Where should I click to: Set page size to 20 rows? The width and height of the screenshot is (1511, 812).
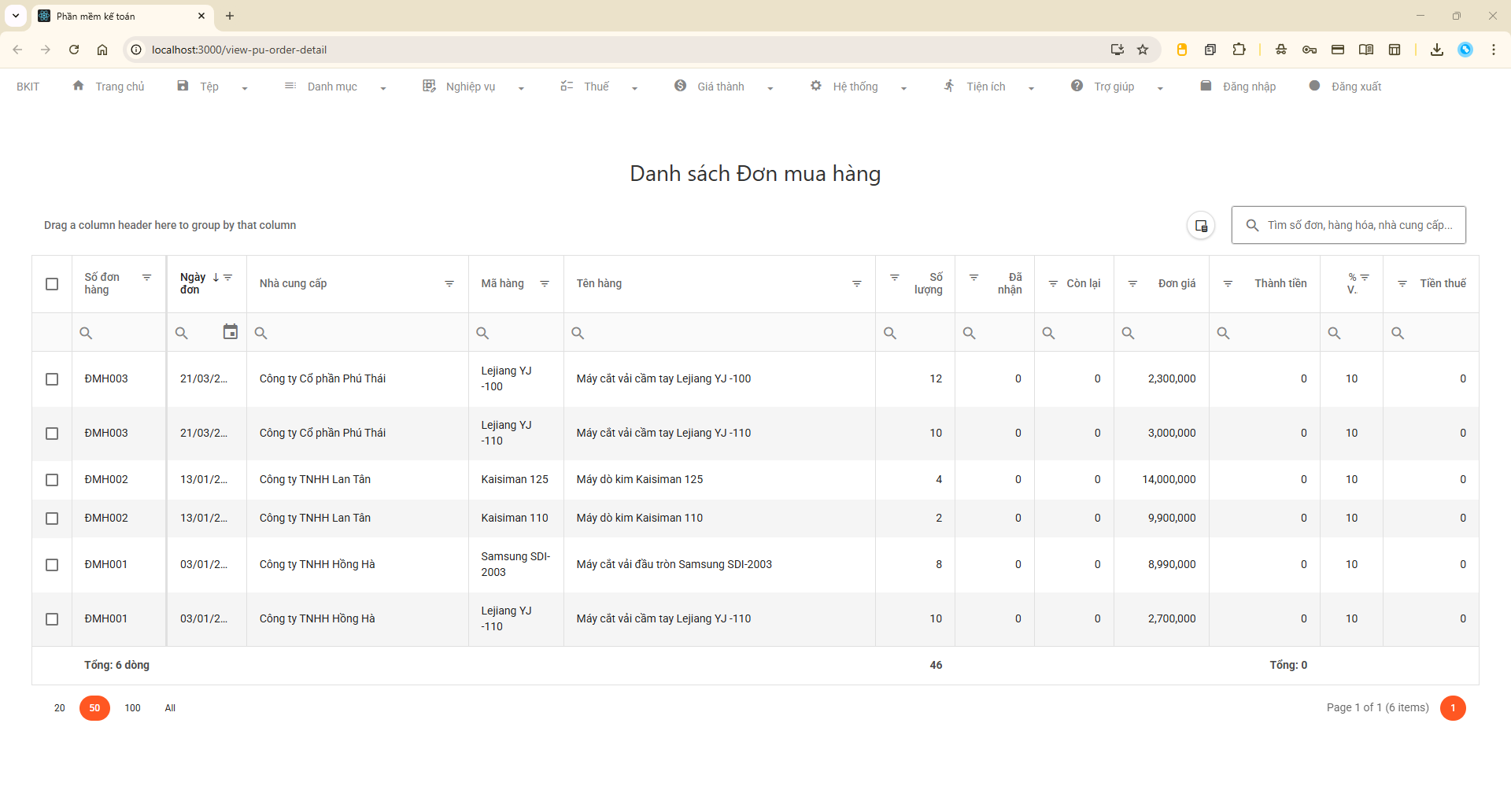point(60,708)
